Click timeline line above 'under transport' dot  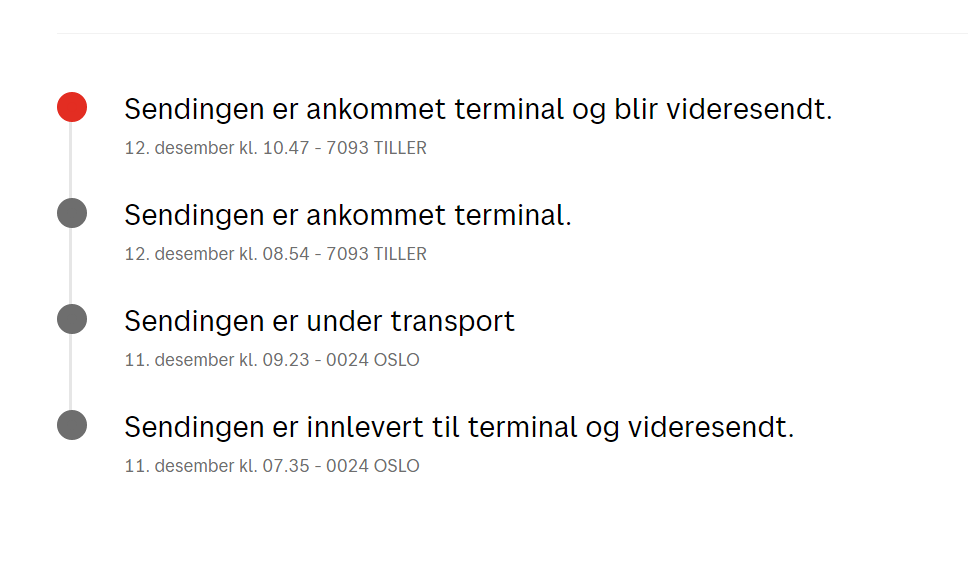pos(70,266)
